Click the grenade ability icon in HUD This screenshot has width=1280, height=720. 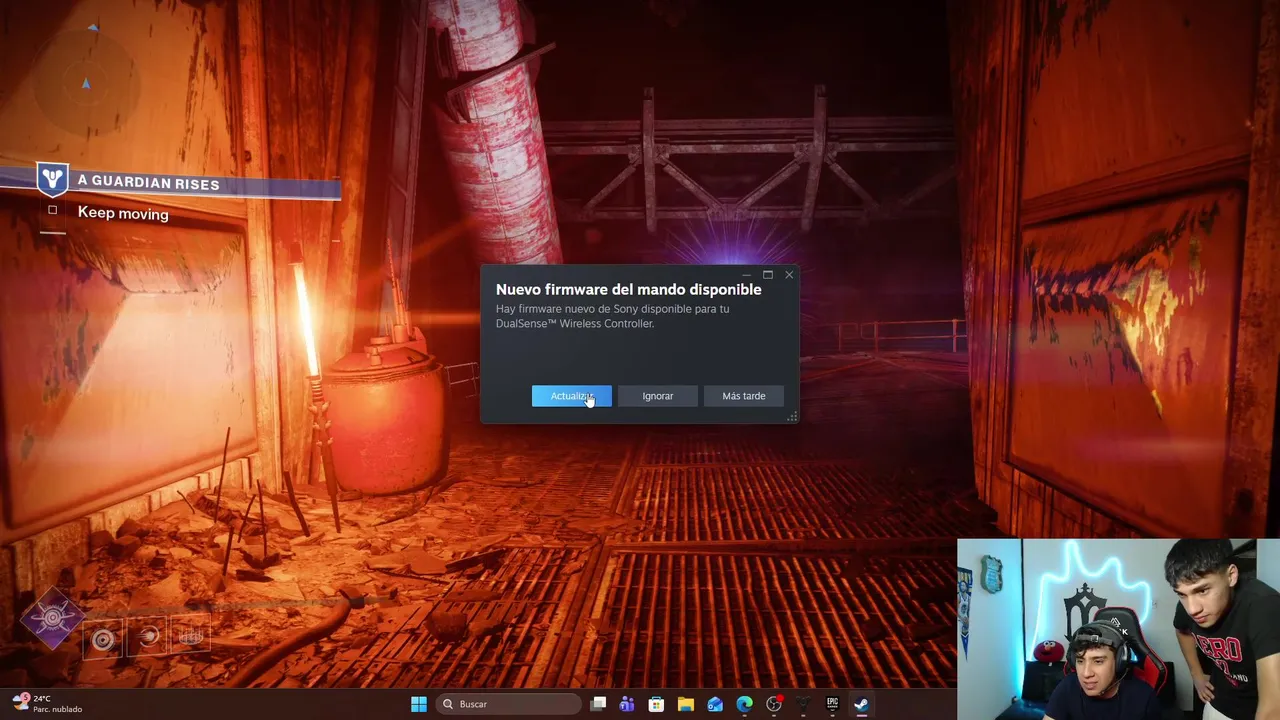(103, 640)
